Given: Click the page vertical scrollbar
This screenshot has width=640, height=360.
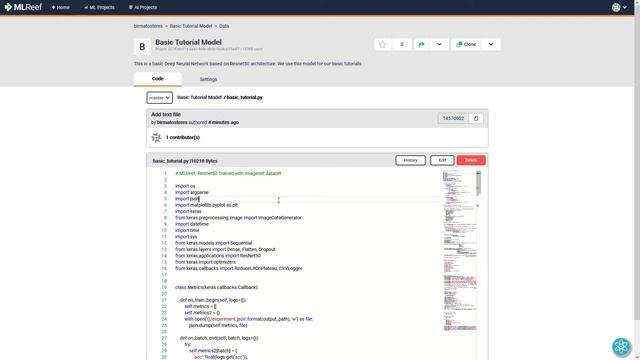Looking at the screenshot, I should [637, 163].
